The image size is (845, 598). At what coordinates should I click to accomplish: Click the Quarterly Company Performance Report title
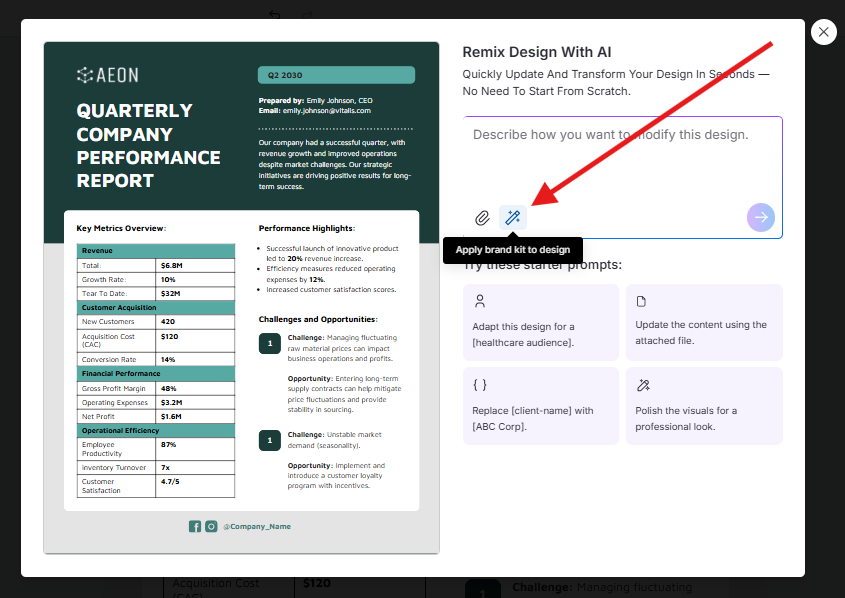(x=148, y=146)
